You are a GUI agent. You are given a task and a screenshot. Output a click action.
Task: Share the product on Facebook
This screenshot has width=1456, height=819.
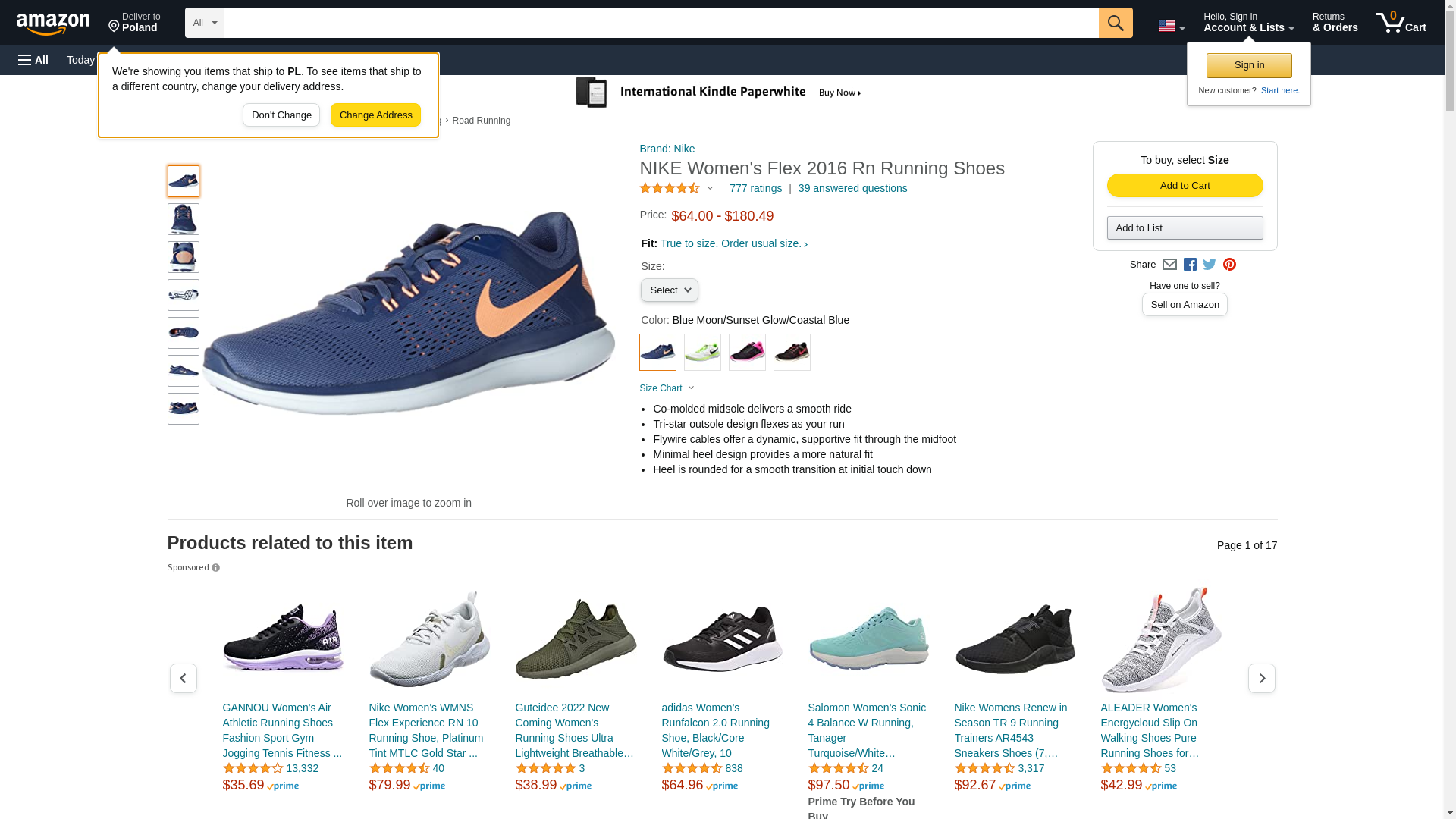pos(1190,265)
